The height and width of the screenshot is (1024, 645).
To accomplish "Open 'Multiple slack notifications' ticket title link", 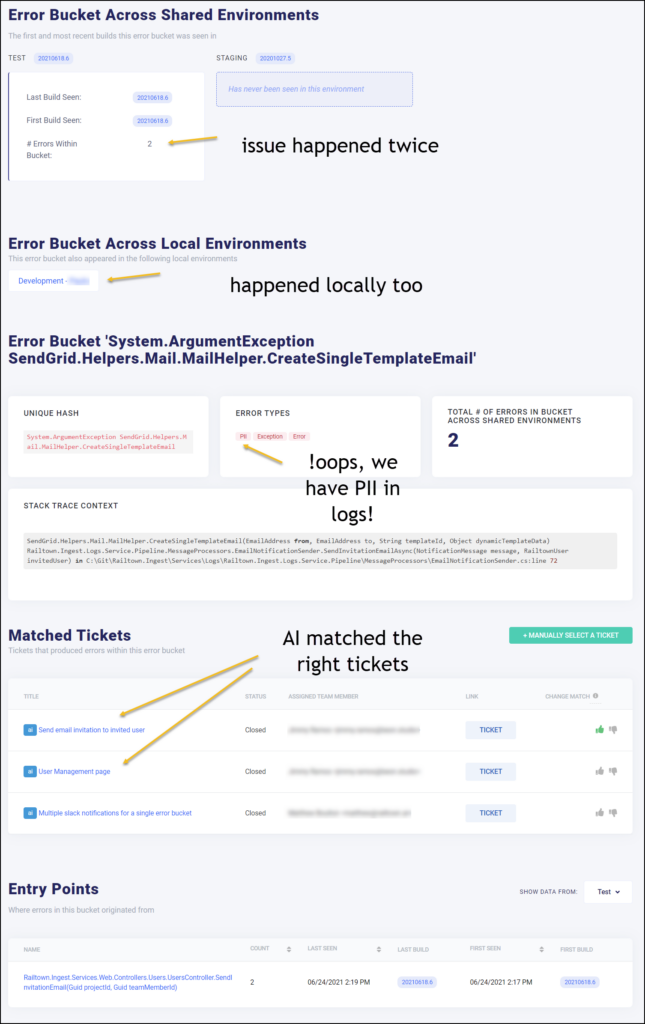I will [114, 813].
